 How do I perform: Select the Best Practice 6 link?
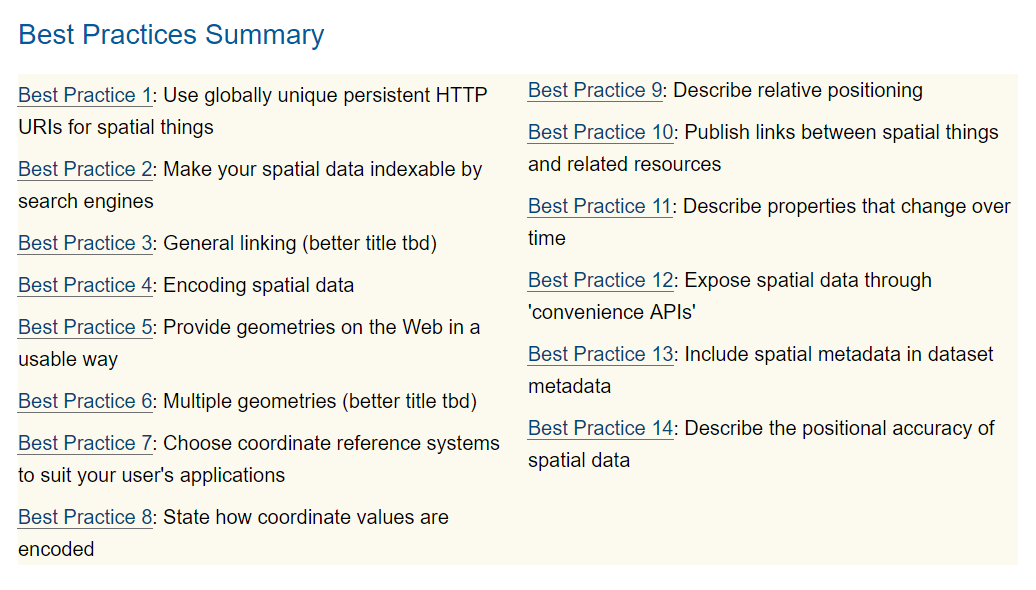coord(85,402)
